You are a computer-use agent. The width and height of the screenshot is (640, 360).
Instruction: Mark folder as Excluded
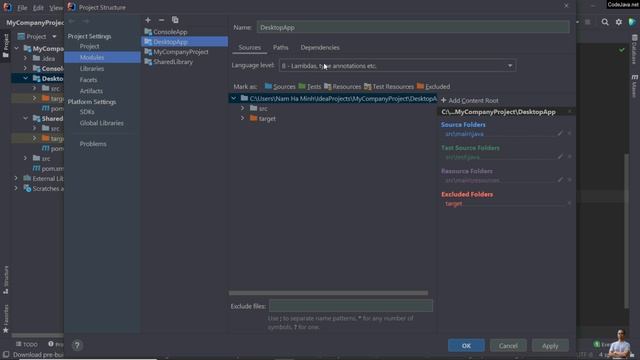(x=433, y=87)
